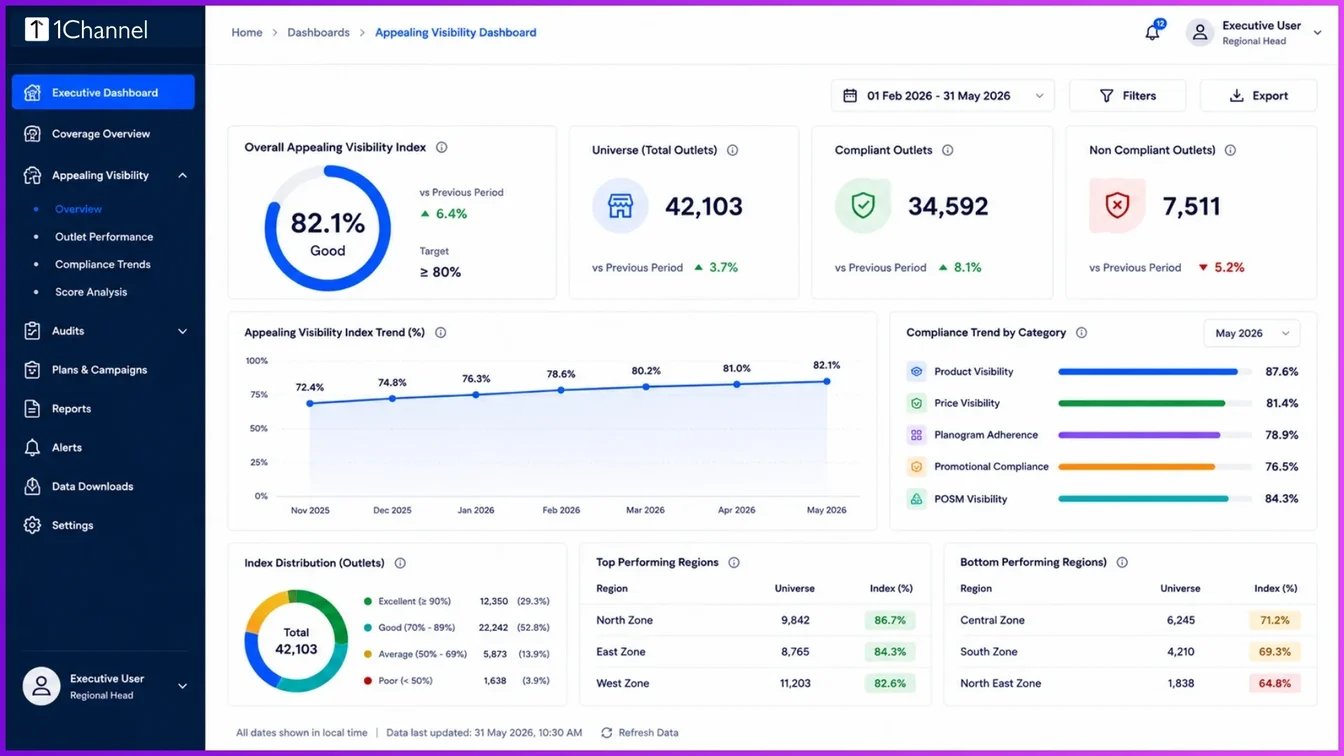Click the East Zone row
The width and height of the screenshot is (1344, 756).
(x=755, y=652)
